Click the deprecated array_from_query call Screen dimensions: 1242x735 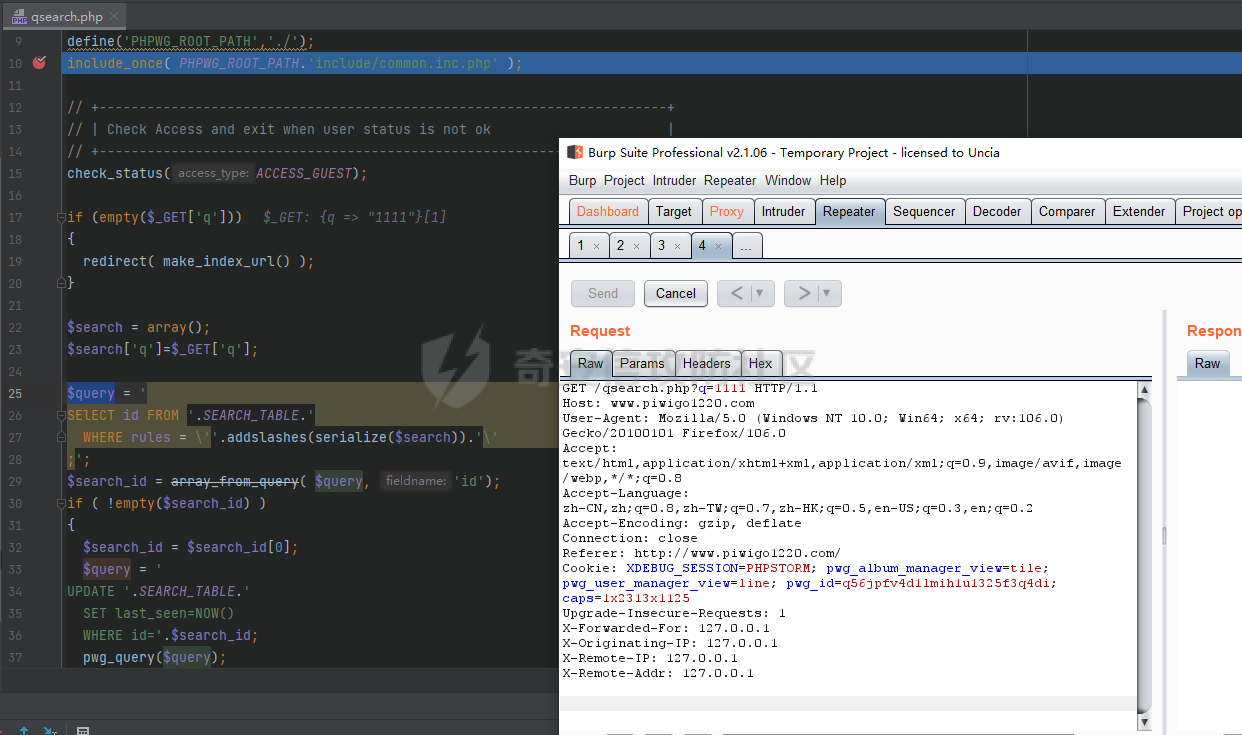point(235,481)
